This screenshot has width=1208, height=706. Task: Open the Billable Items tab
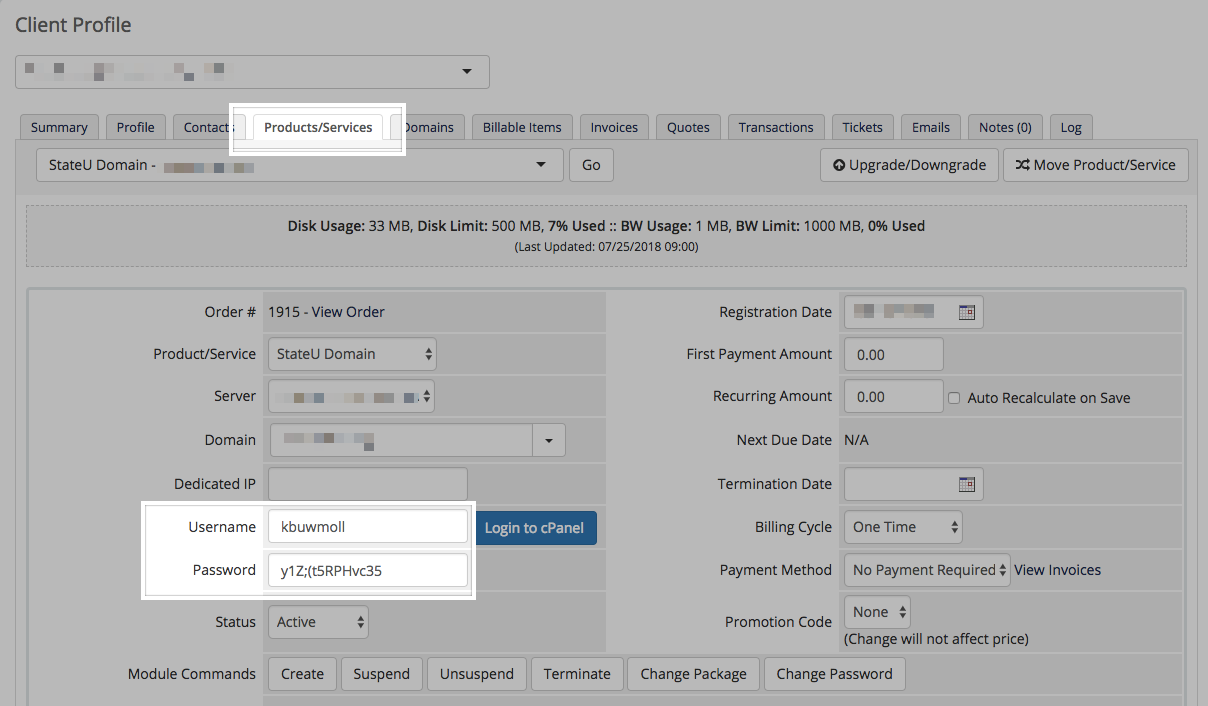tap(522, 127)
